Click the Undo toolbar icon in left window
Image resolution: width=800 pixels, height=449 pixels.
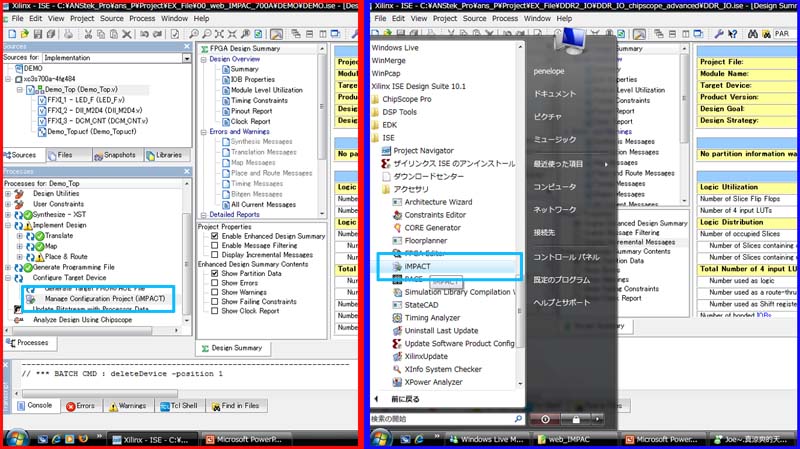pyautogui.click(x=144, y=34)
